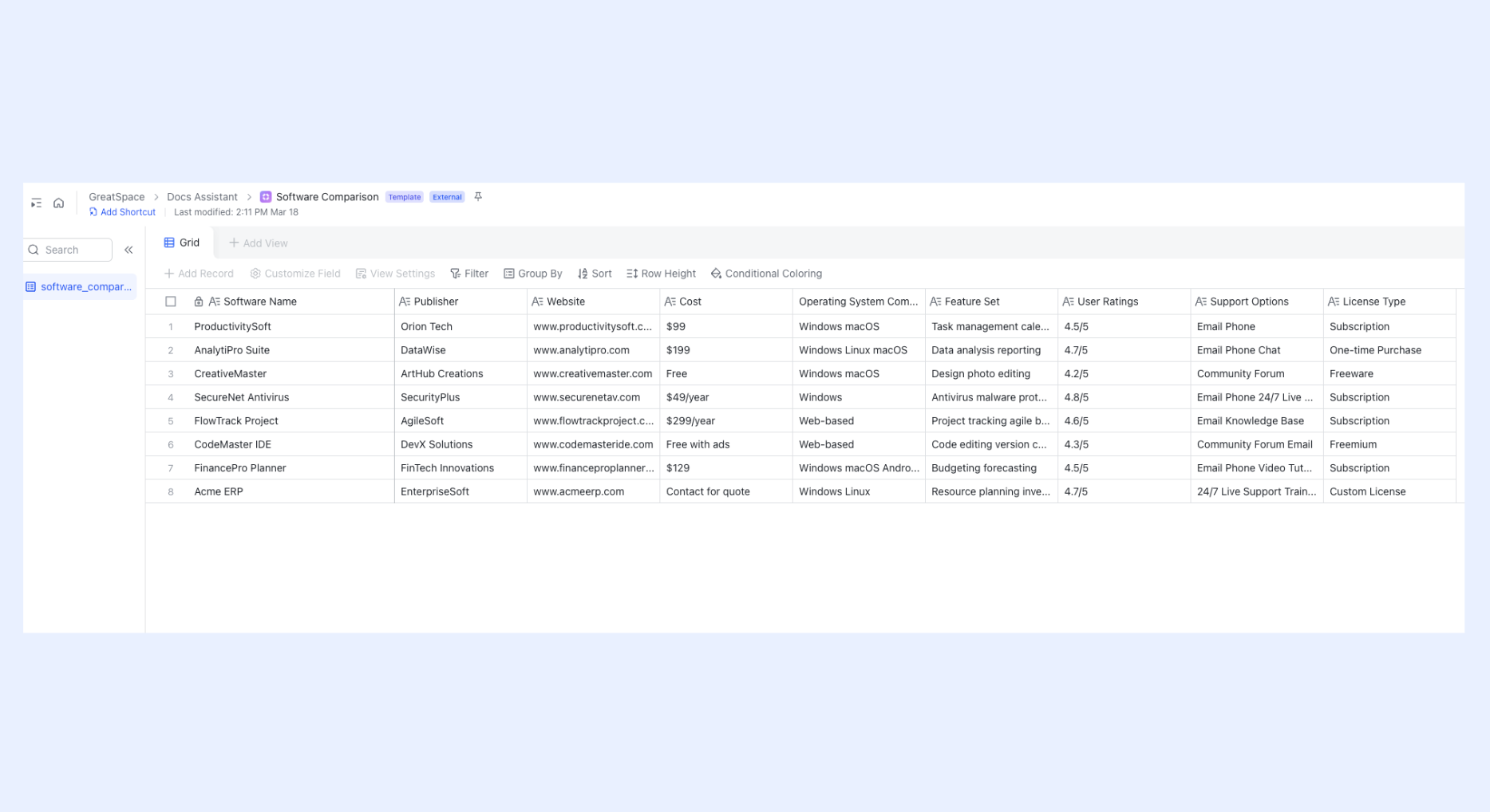Click the Windows Linux macOS cell
This screenshot has height=812, width=1490.
[x=859, y=350]
